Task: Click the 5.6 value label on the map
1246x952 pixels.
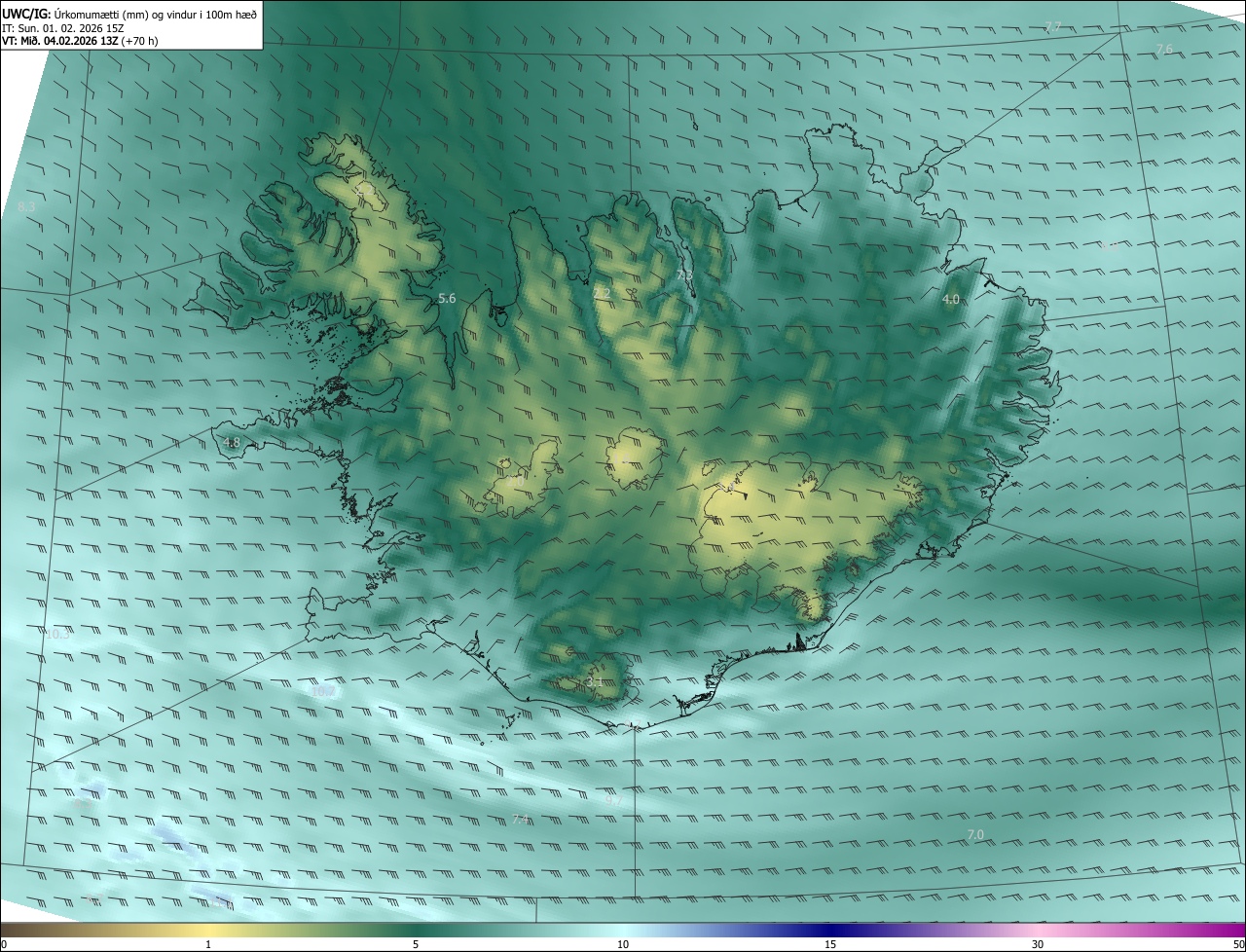Action: click(447, 299)
